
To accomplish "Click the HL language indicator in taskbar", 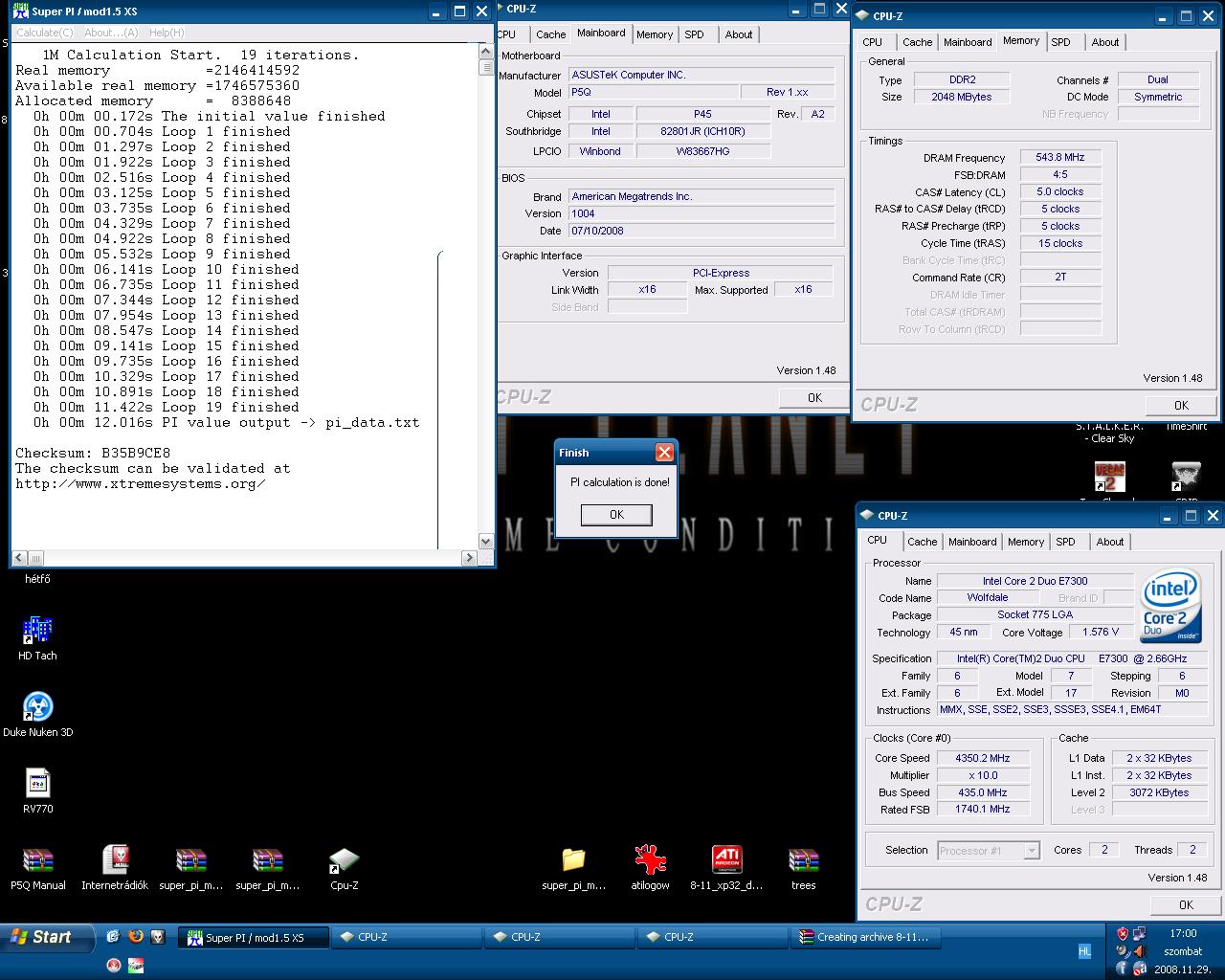I will tap(1084, 951).
